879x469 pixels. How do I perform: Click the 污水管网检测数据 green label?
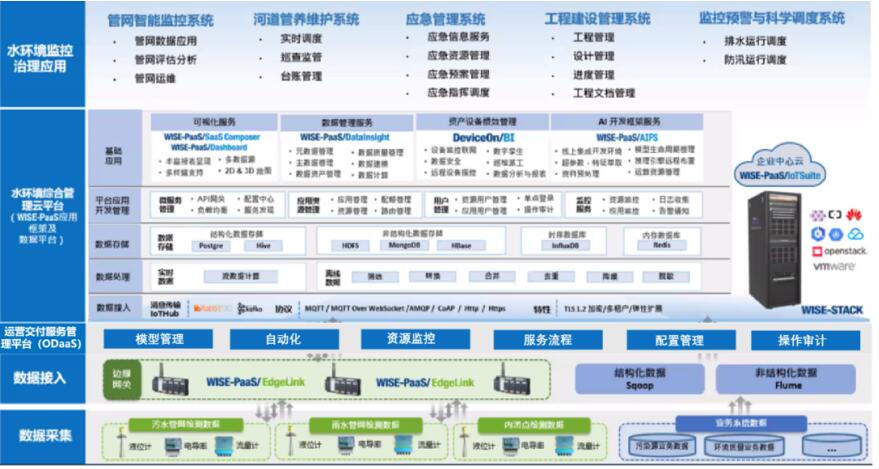pyautogui.click(x=186, y=425)
